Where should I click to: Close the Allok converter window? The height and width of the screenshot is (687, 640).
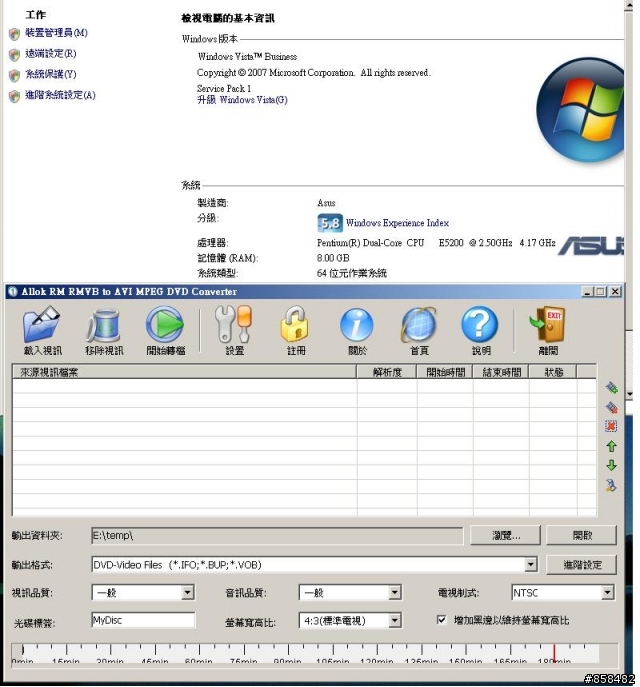click(615, 291)
